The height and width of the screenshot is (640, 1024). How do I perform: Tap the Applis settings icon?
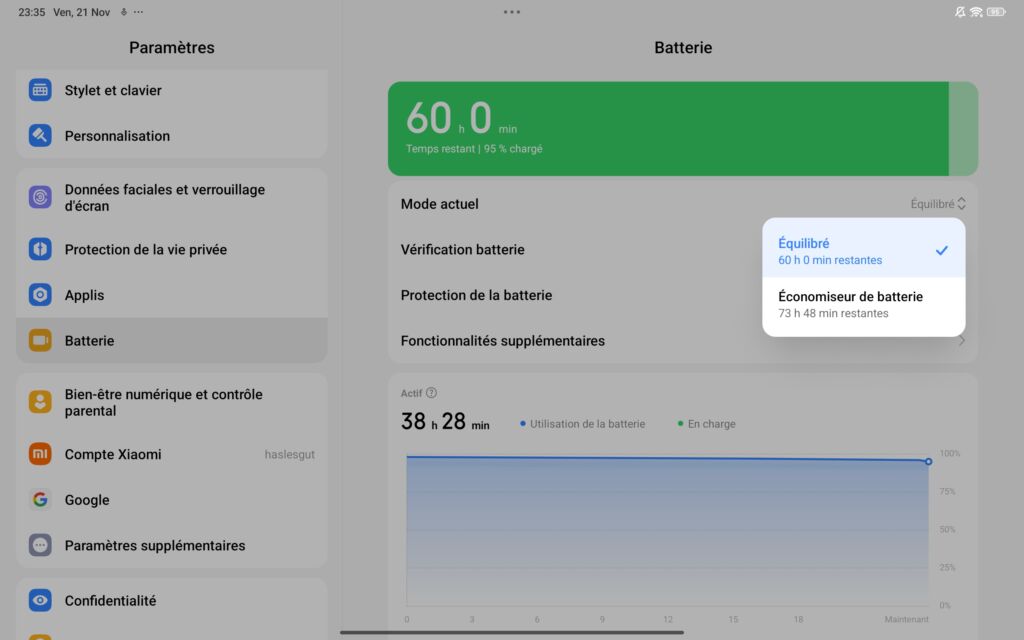pos(39,295)
